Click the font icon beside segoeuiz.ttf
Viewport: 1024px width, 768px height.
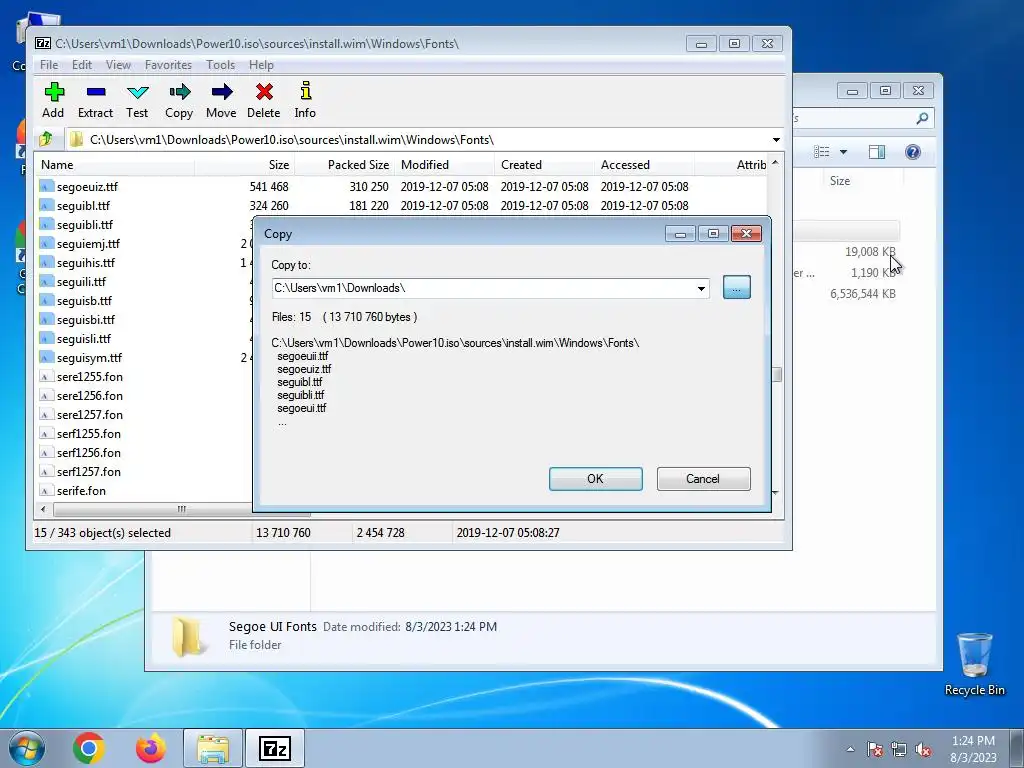click(46, 187)
